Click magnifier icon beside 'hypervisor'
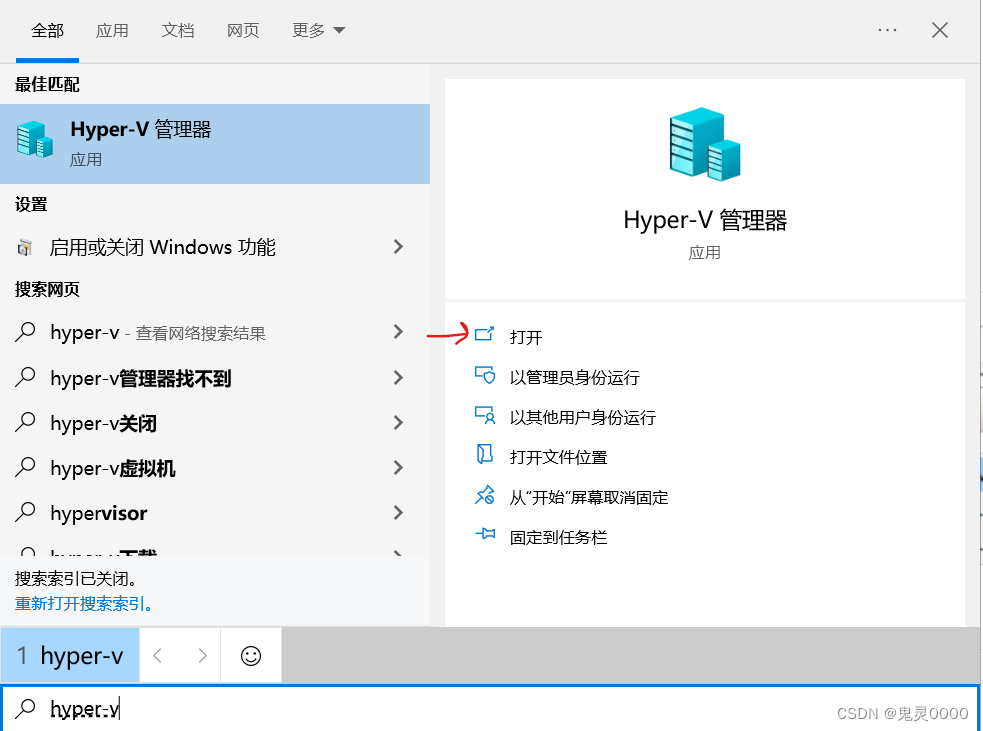This screenshot has height=731, width=983. 25,513
